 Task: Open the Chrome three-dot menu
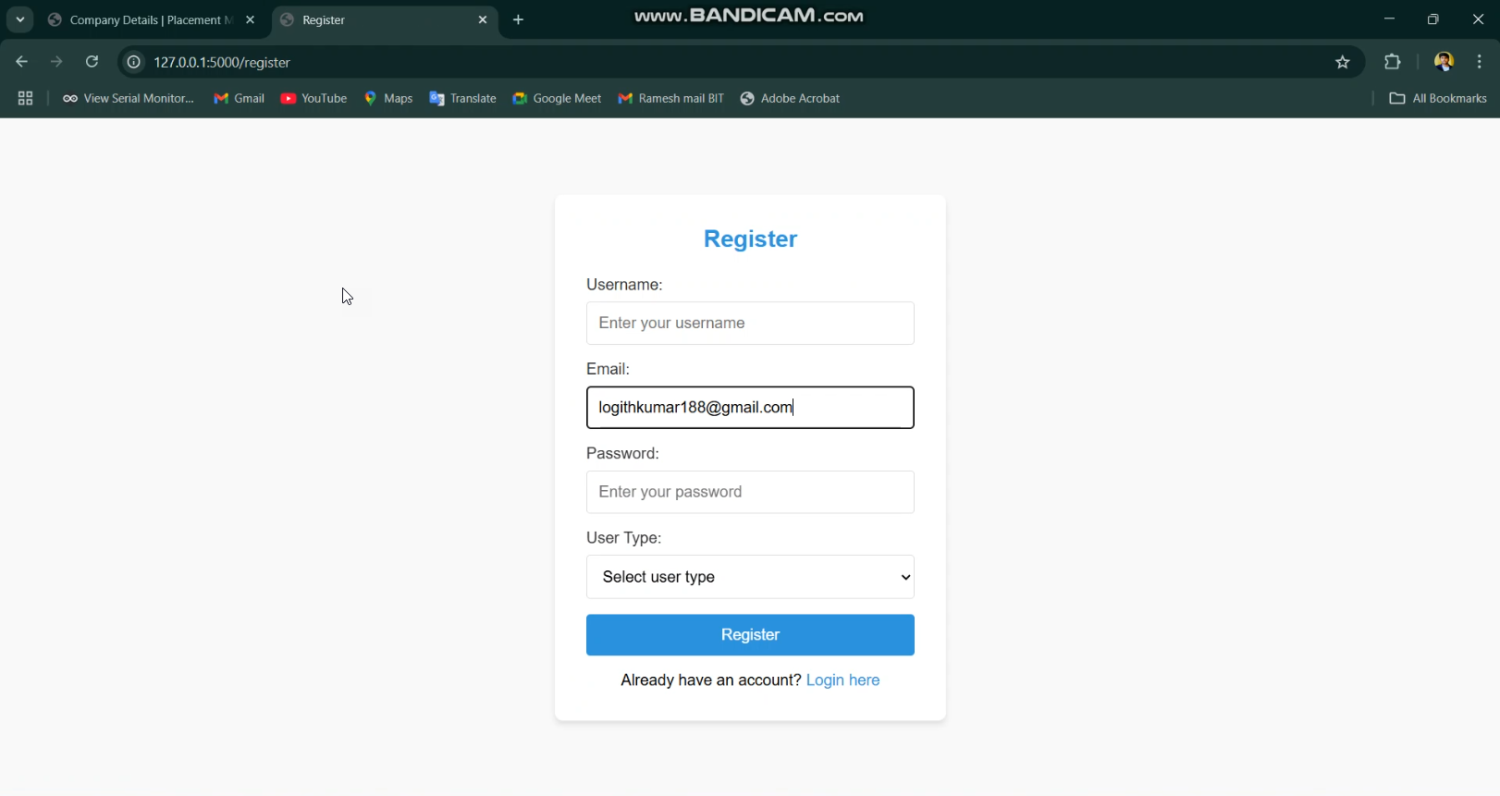[x=1480, y=62]
